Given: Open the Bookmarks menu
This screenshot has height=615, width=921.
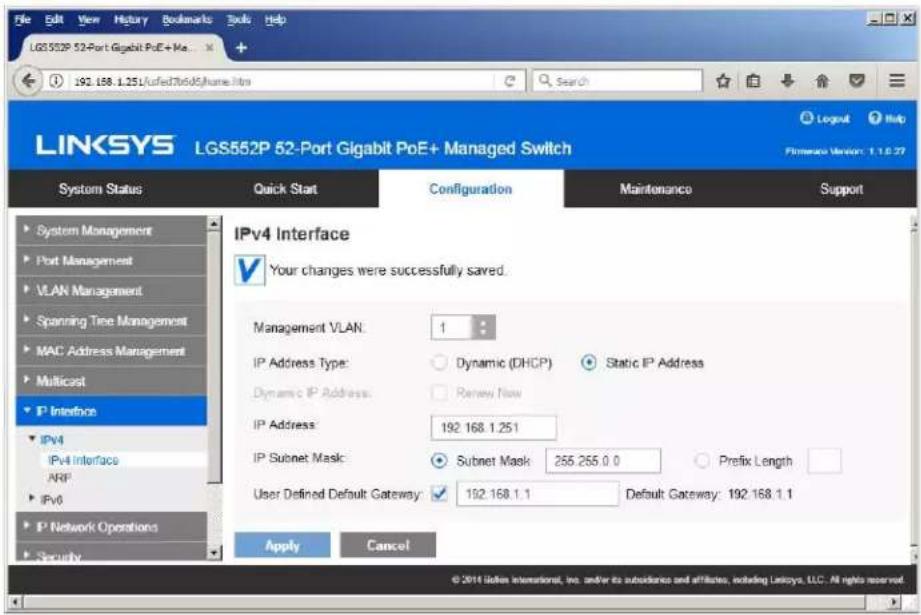Looking at the screenshot, I should 187,19.
